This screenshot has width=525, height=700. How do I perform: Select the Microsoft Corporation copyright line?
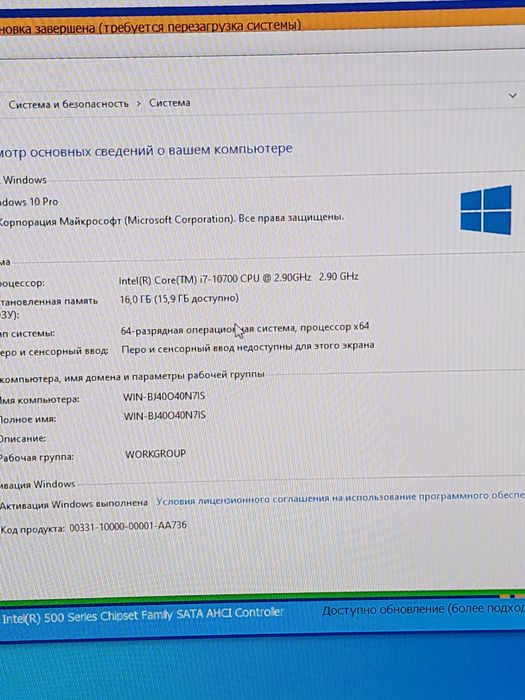coord(172,220)
